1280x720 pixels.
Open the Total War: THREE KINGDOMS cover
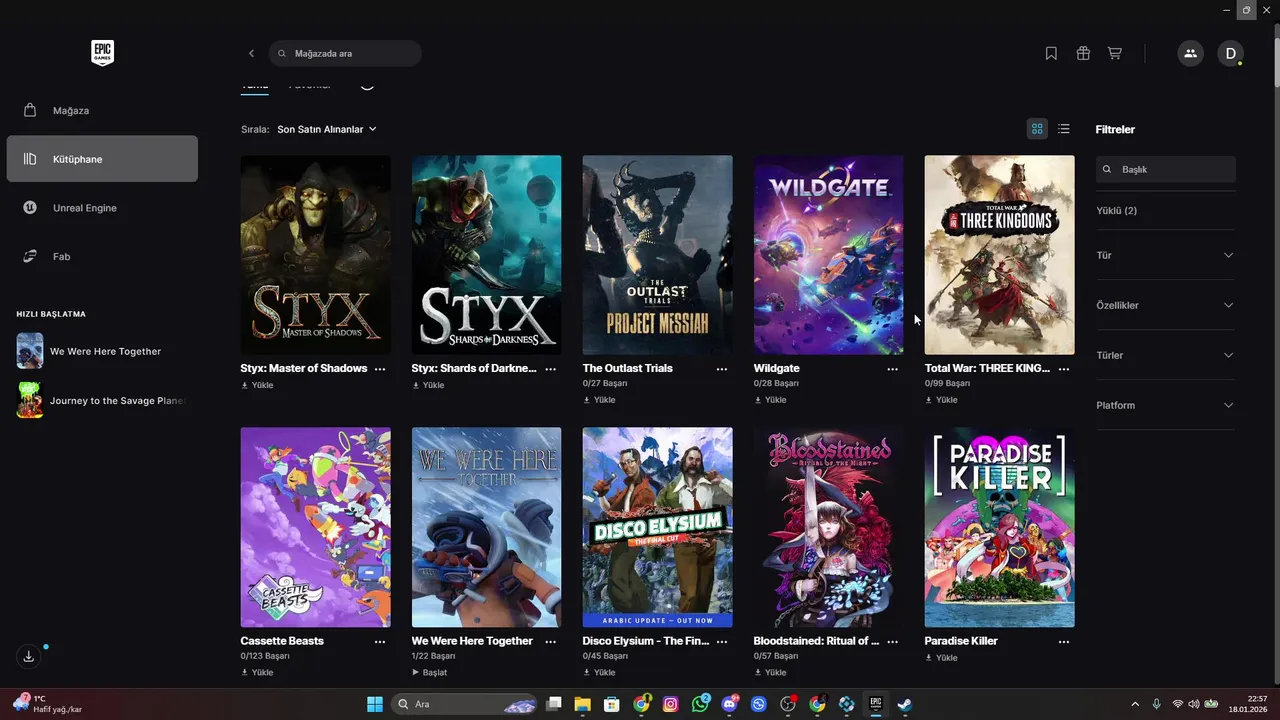pos(1000,255)
